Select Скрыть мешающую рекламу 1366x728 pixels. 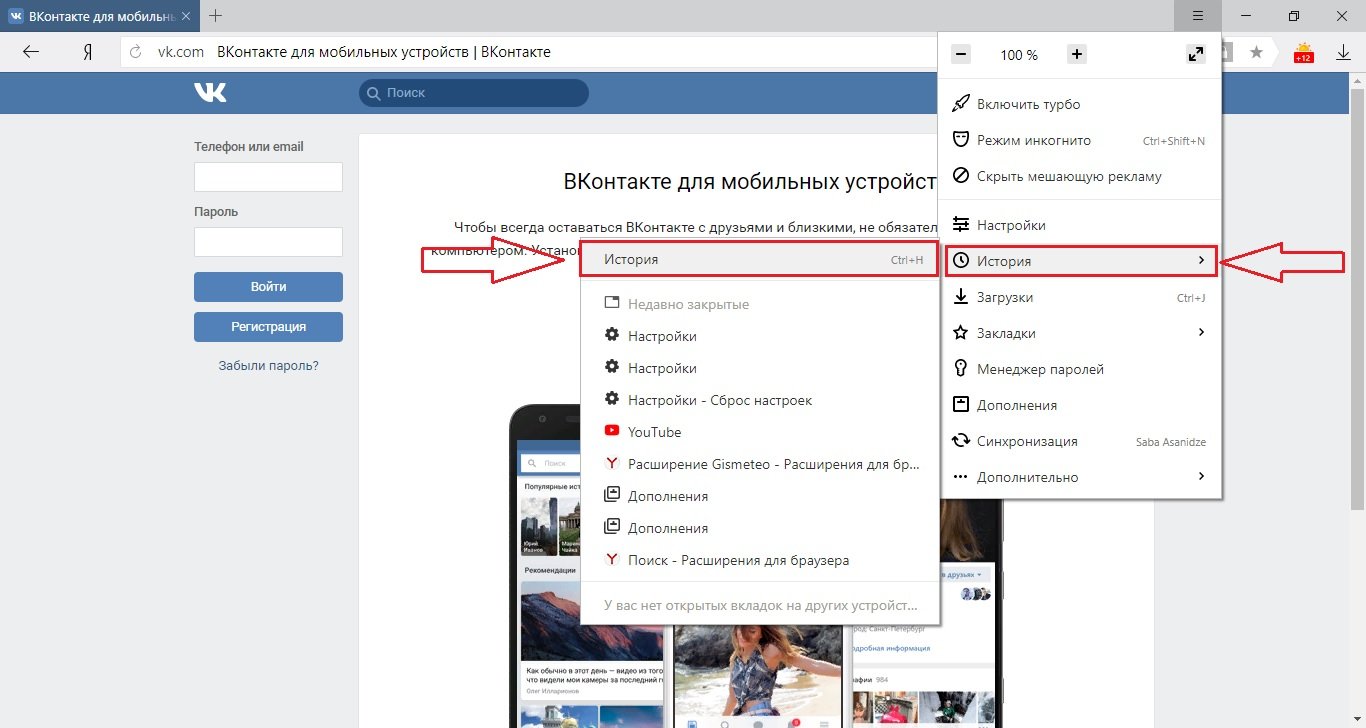point(1080,176)
